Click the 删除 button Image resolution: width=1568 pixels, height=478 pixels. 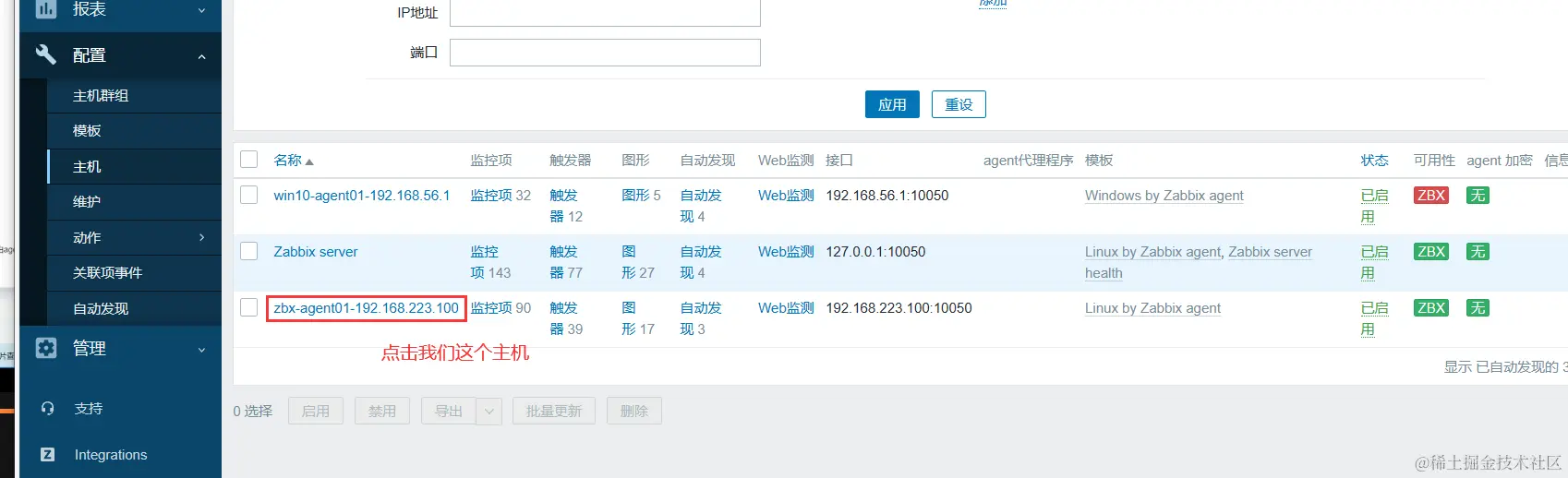pyautogui.click(x=634, y=411)
